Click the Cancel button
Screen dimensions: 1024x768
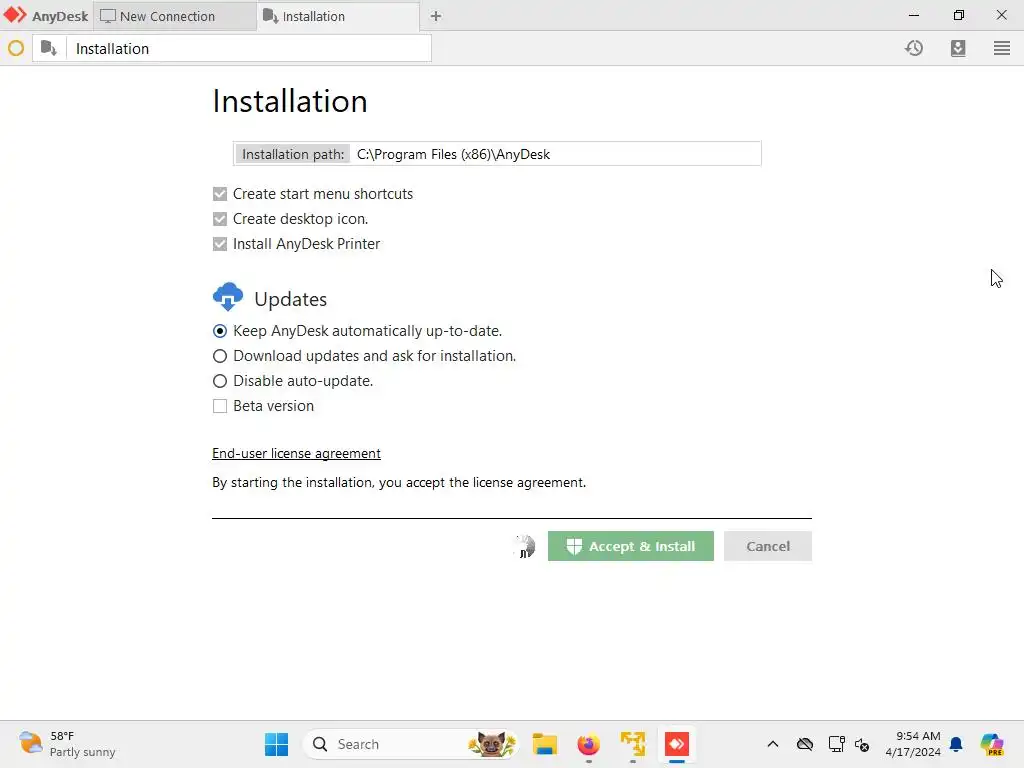click(x=768, y=546)
